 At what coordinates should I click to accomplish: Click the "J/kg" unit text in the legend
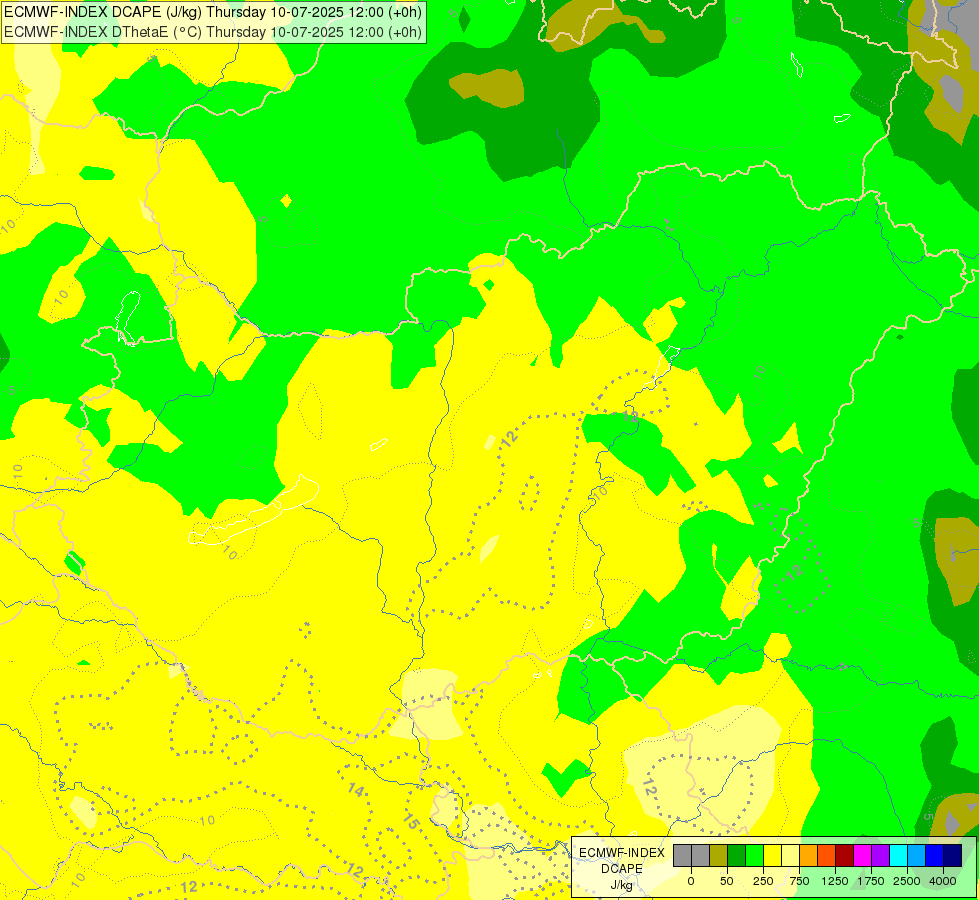tap(622, 885)
